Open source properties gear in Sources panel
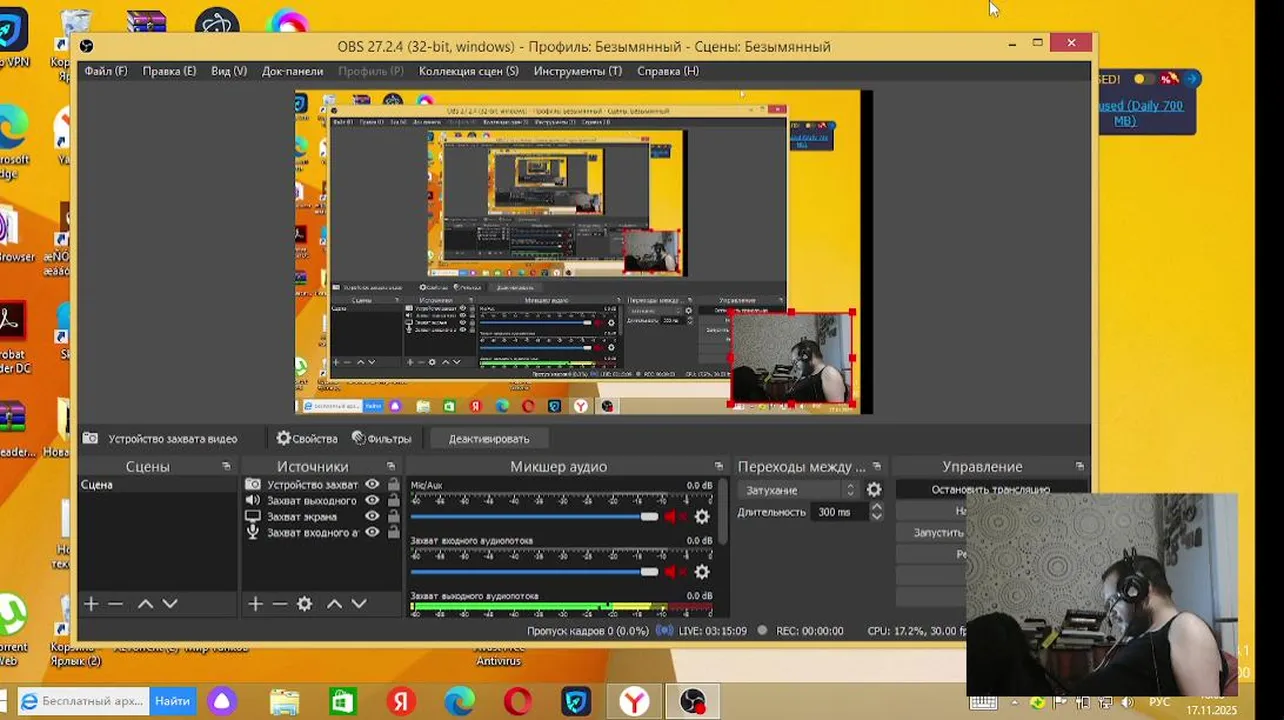This screenshot has width=1284, height=720. pyautogui.click(x=305, y=604)
